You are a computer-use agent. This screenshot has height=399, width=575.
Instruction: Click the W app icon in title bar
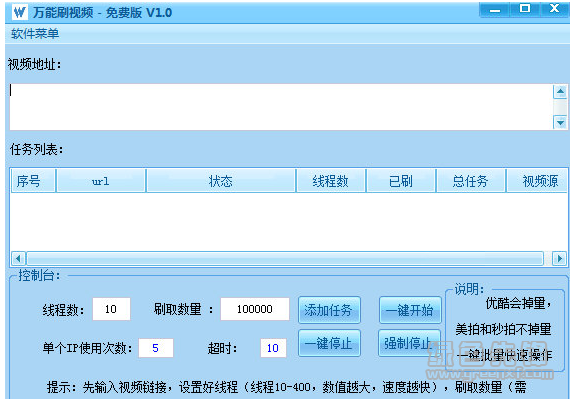pos(19,12)
